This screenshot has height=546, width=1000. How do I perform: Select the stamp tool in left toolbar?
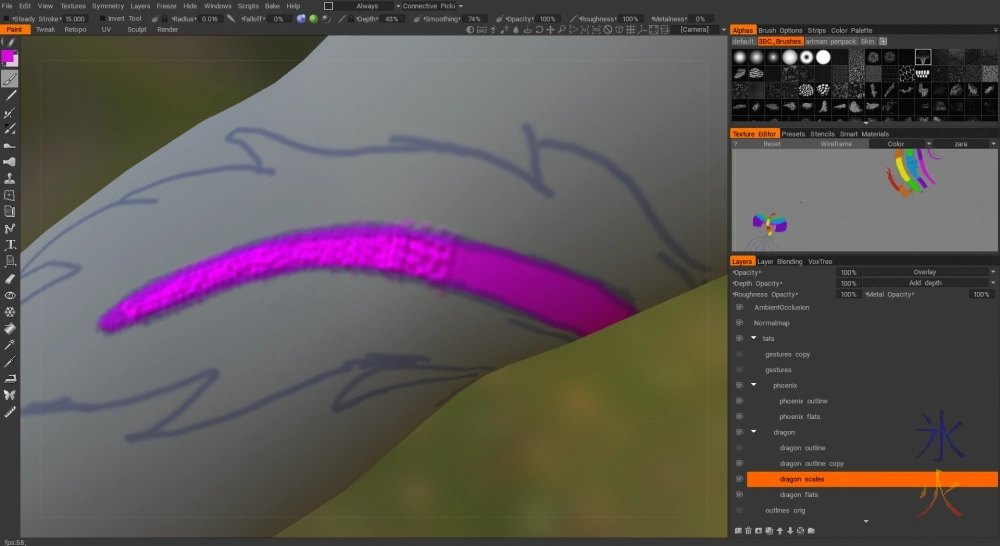[10, 178]
